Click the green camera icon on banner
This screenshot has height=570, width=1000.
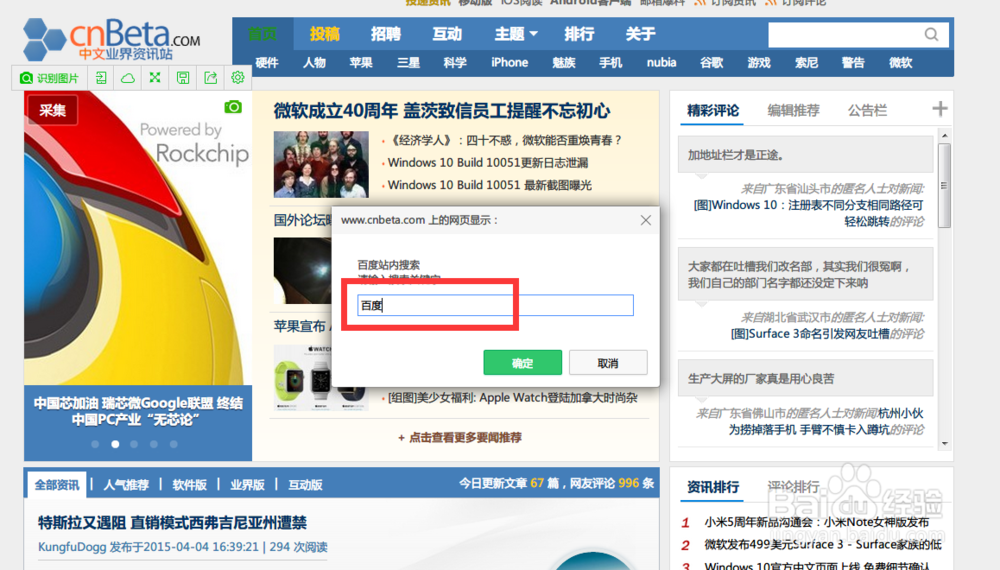click(233, 107)
